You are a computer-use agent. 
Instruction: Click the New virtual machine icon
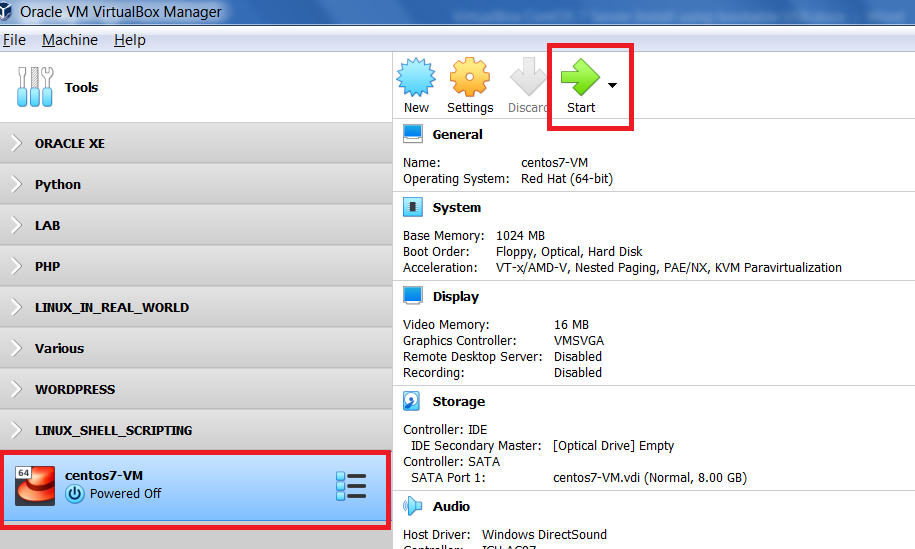click(416, 78)
